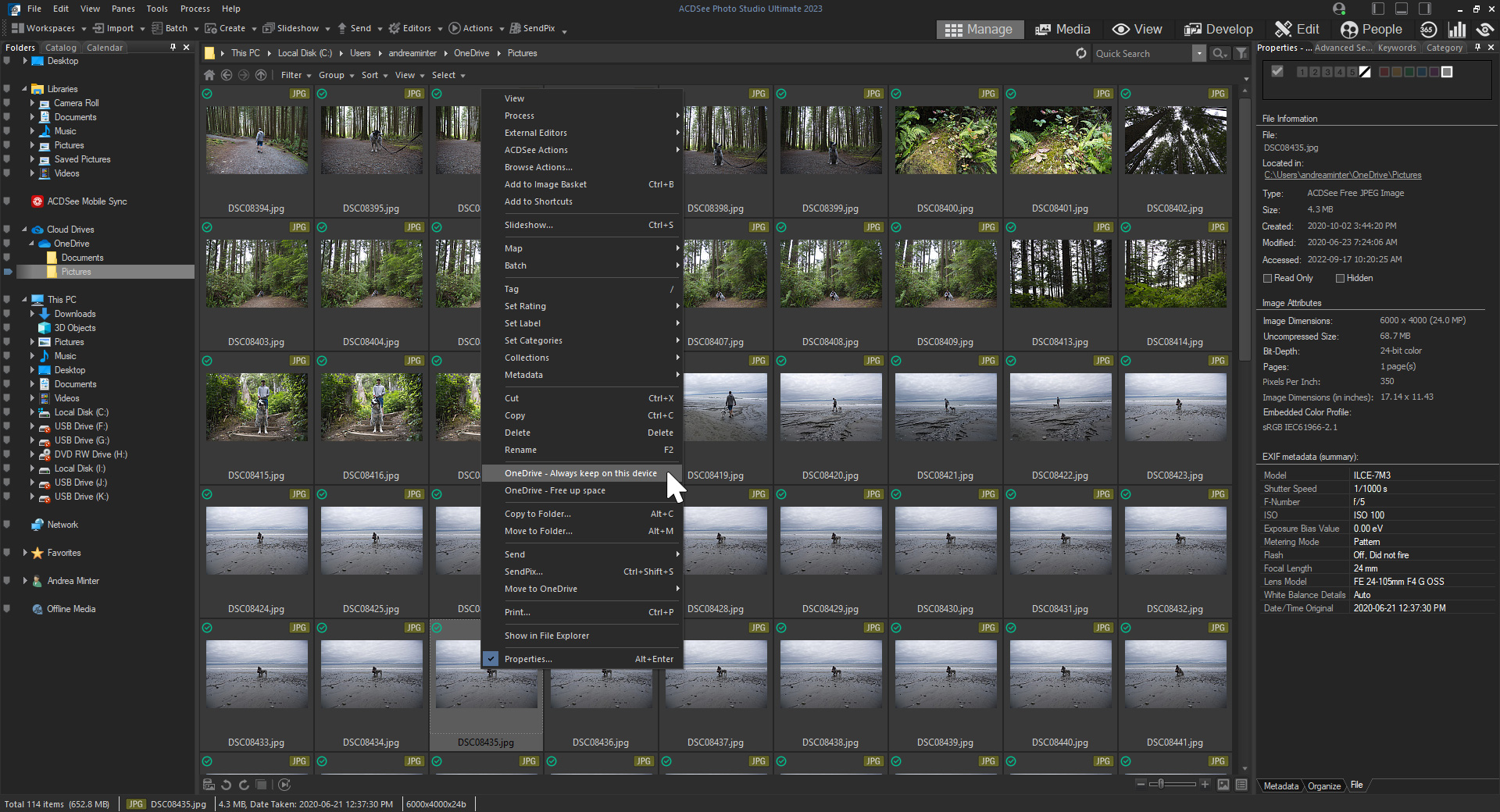This screenshot has height=812, width=1500.
Task: Switch to Develop mode
Action: click(x=1218, y=29)
